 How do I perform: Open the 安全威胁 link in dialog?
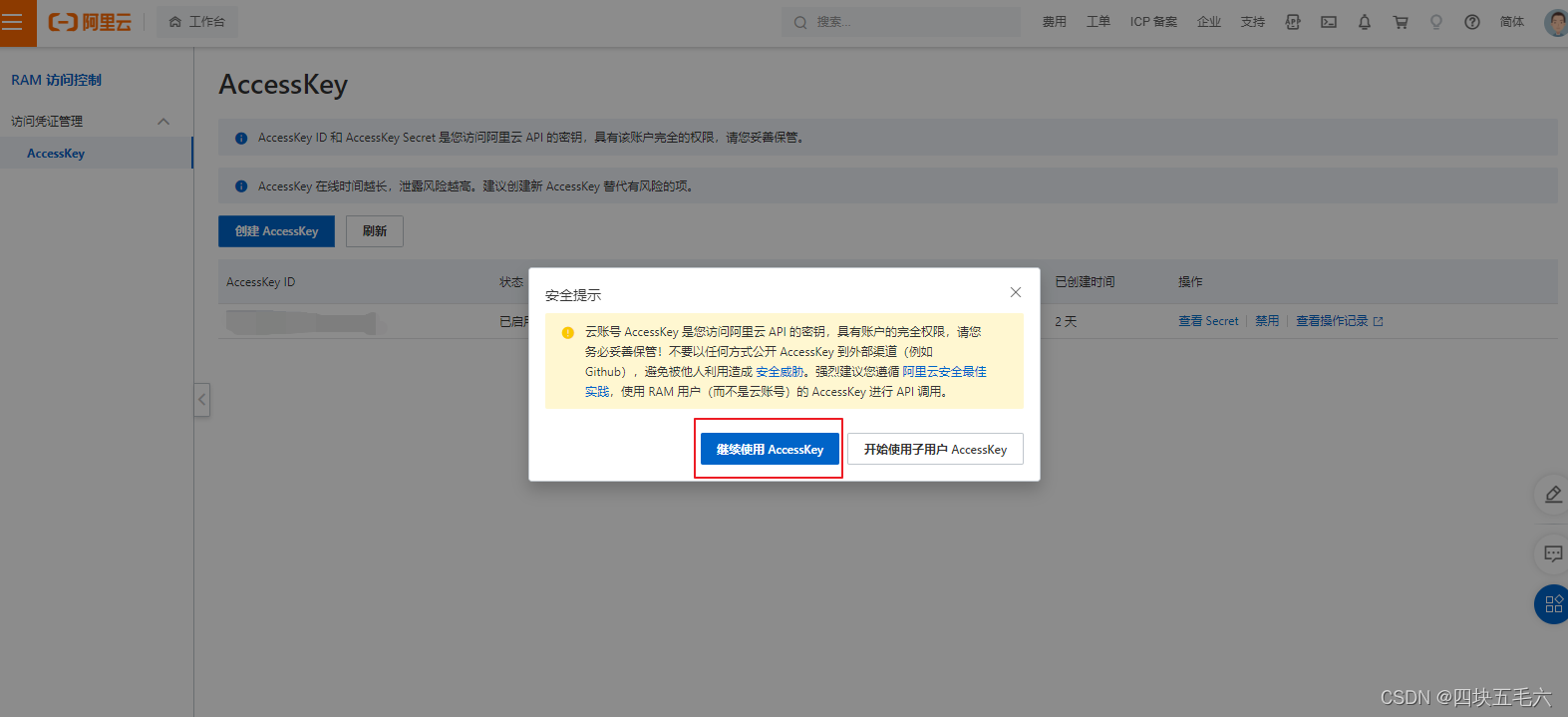coord(780,372)
